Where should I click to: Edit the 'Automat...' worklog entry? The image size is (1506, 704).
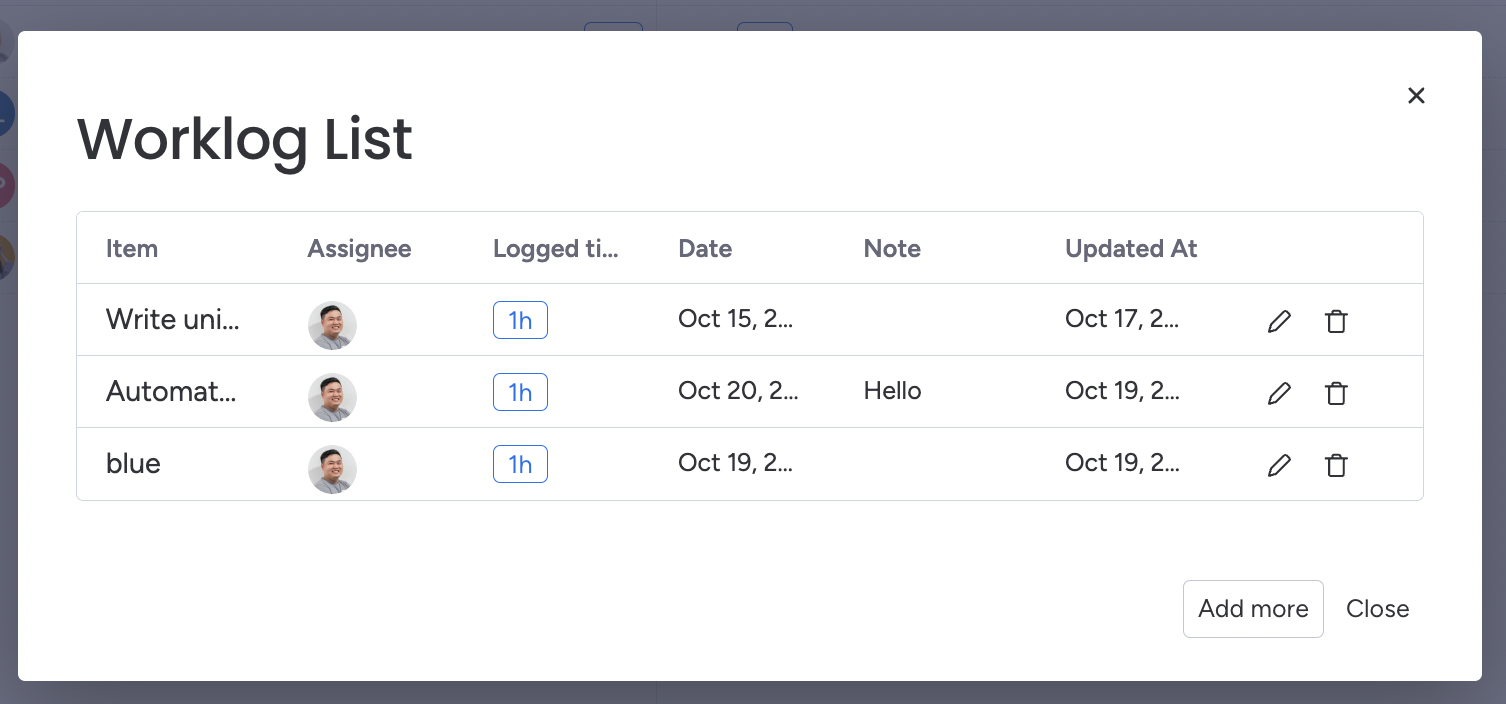(x=1279, y=393)
